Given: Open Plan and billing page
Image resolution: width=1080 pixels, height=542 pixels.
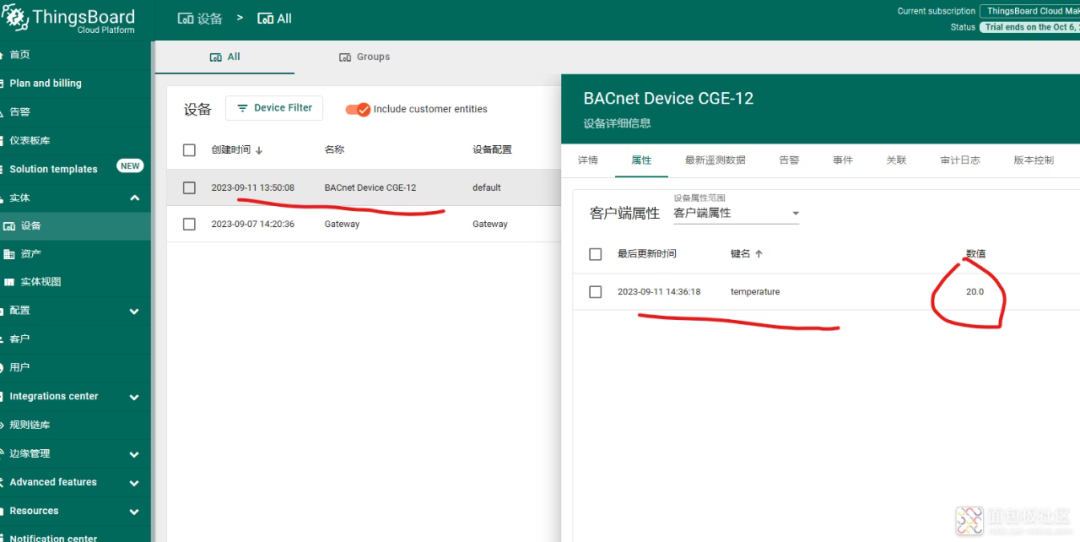Looking at the screenshot, I should (x=46, y=83).
